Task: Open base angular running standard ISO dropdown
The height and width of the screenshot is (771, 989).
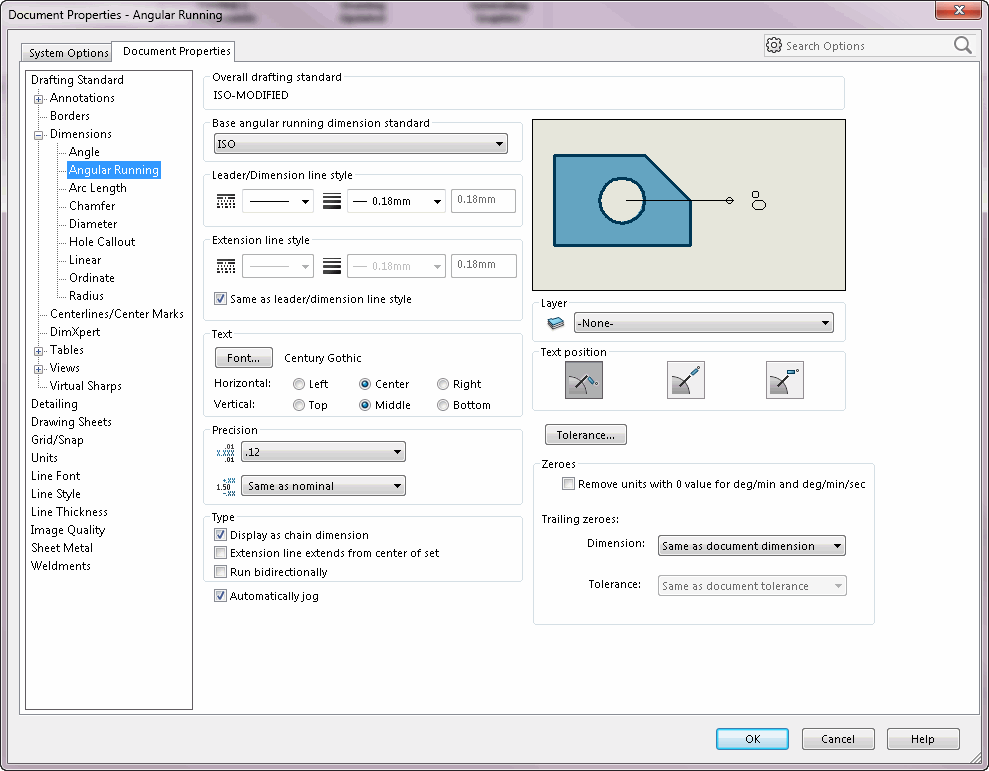Action: tap(361, 144)
